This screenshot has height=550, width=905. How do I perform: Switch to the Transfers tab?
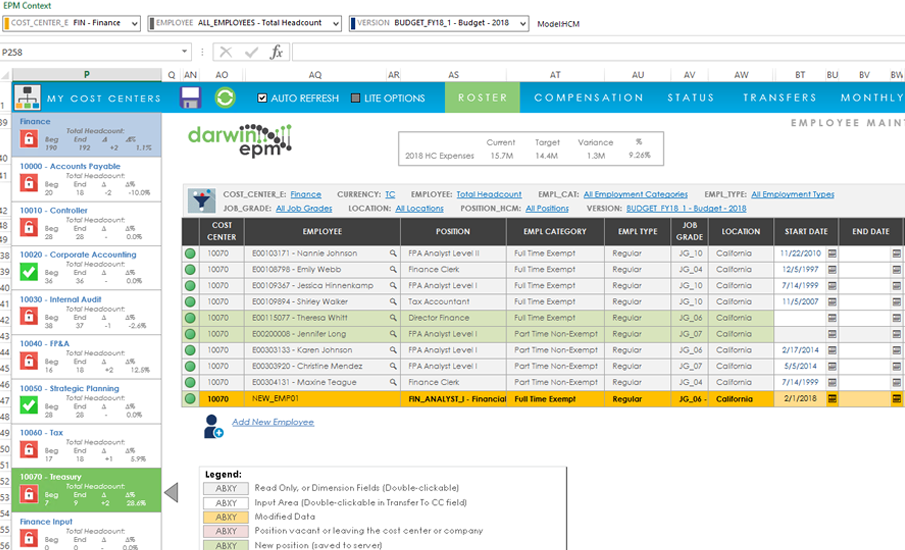(780, 98)
